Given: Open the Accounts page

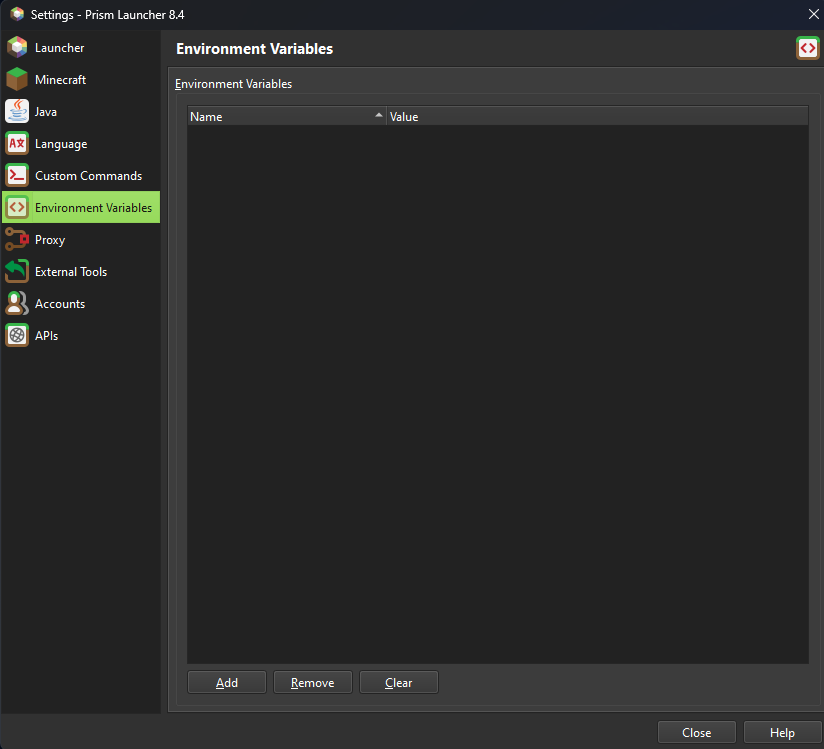Looking at the screenshot, I should click(x=81, y=304).
